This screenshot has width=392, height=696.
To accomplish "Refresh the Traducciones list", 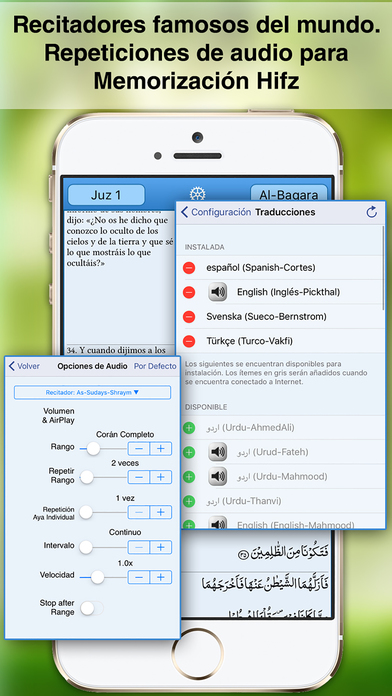I will (372, 212).
